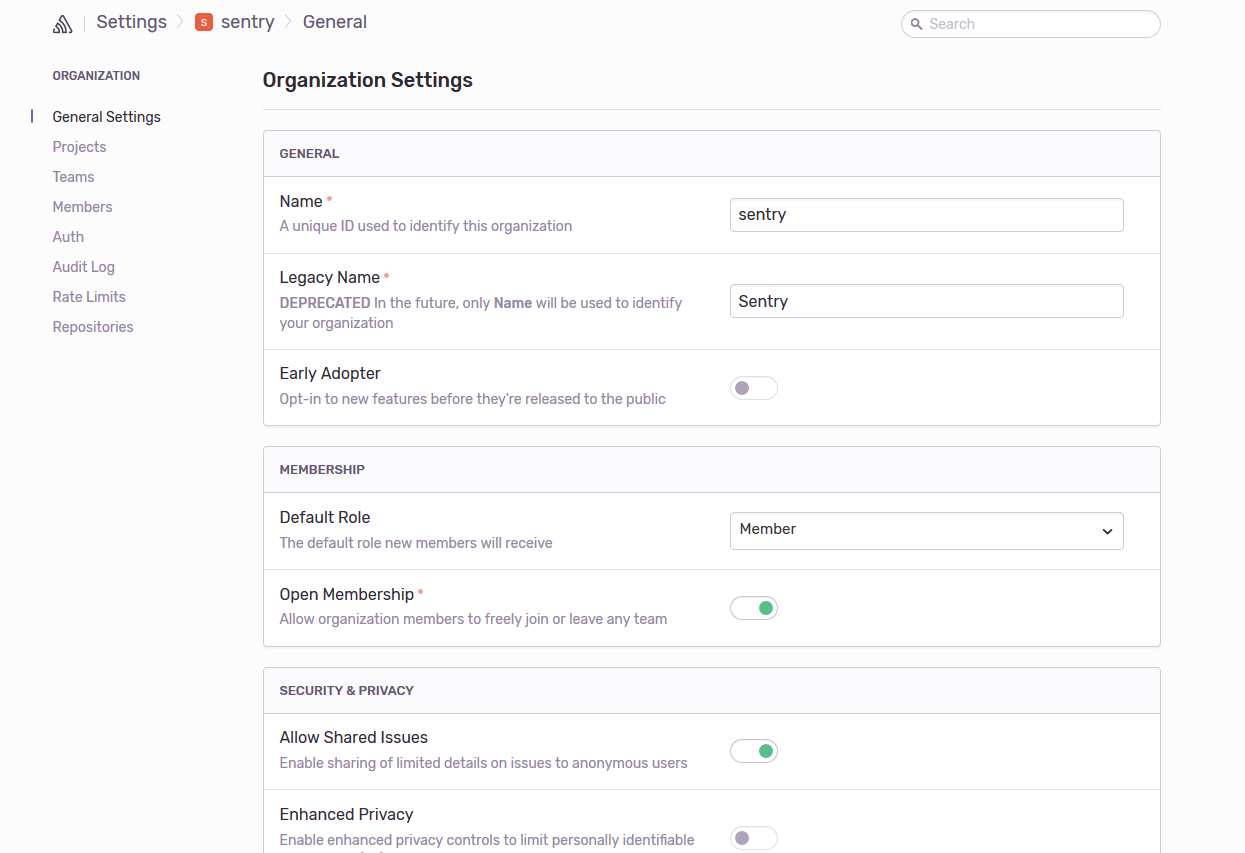Click the orange sentry organization avatar
Screen dimensions: 1245x853
204,22
